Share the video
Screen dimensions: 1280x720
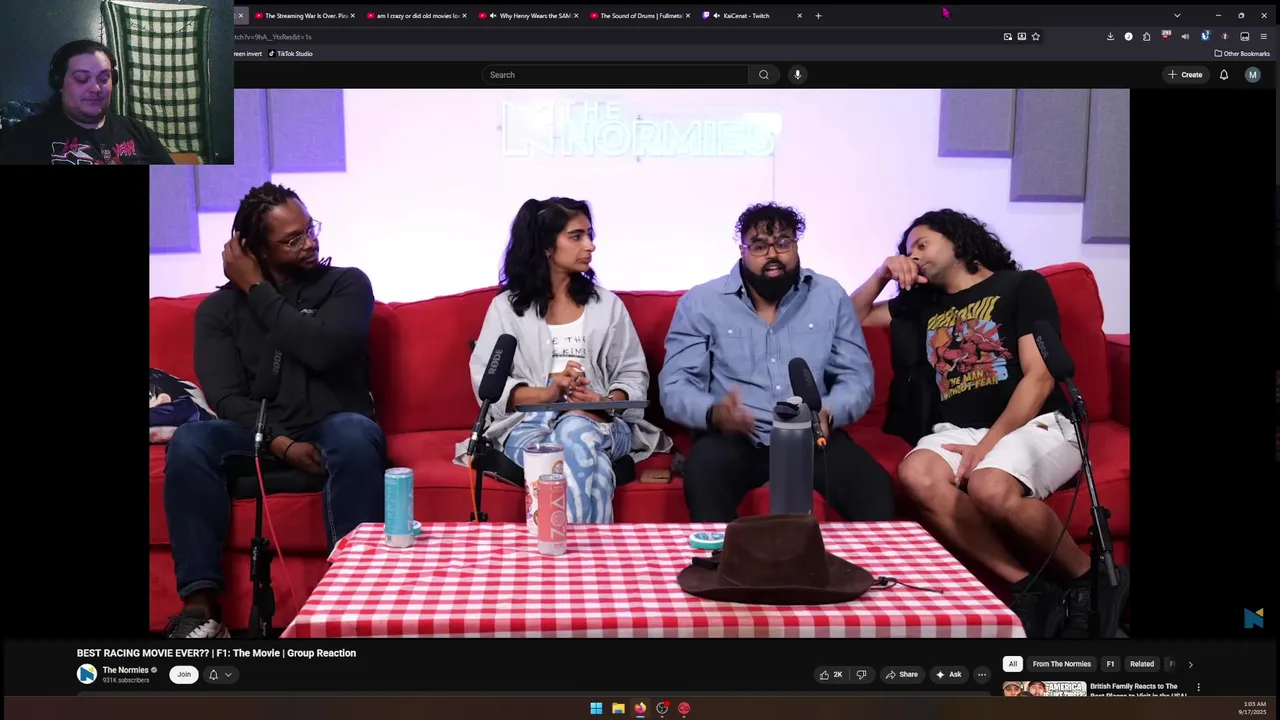click(901, 675)
